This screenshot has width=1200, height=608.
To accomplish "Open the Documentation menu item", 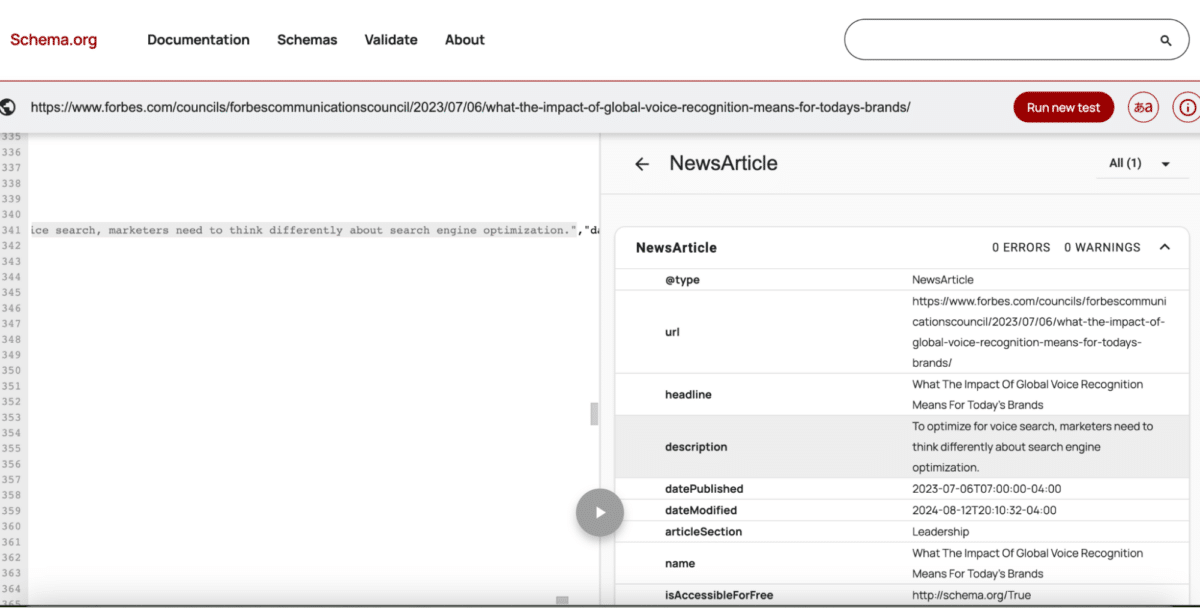I will 198,40.
